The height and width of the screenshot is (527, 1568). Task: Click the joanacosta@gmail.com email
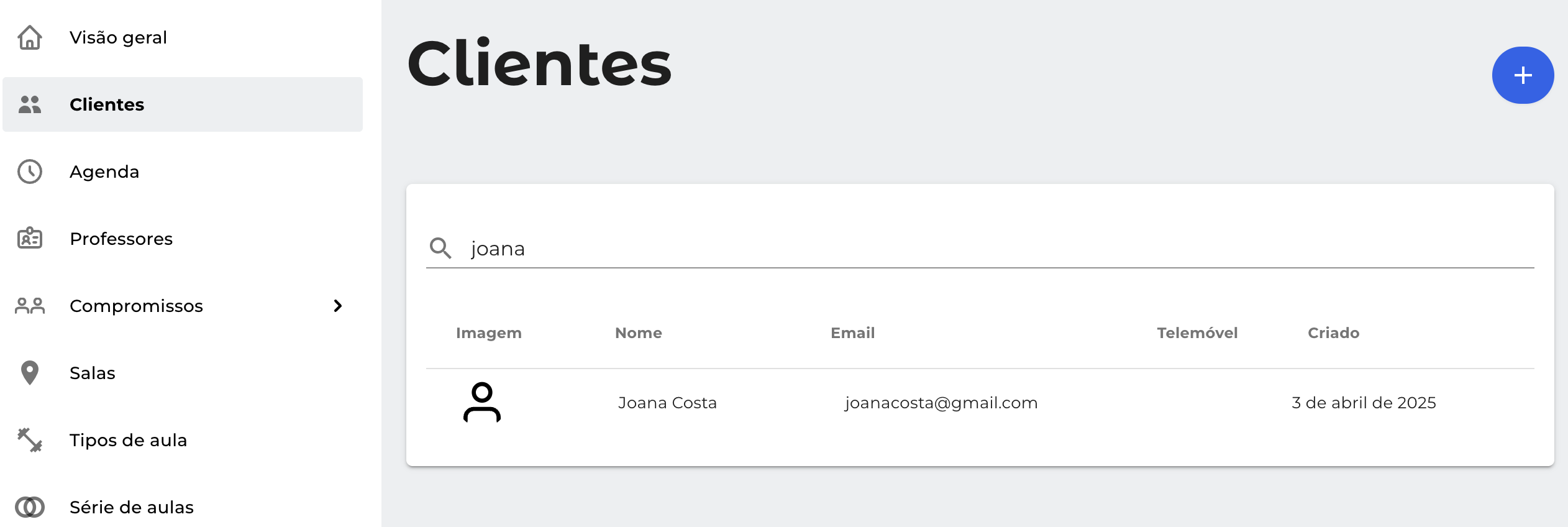point(941,403)
